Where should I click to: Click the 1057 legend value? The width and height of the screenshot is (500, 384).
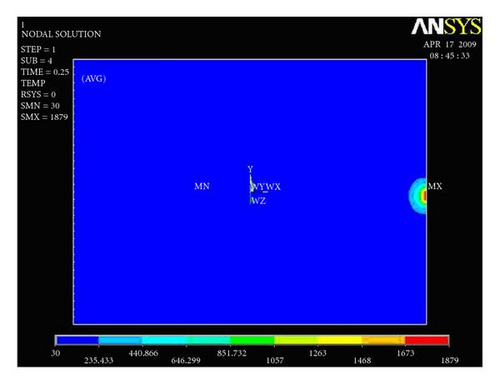(x=275, y=360)
